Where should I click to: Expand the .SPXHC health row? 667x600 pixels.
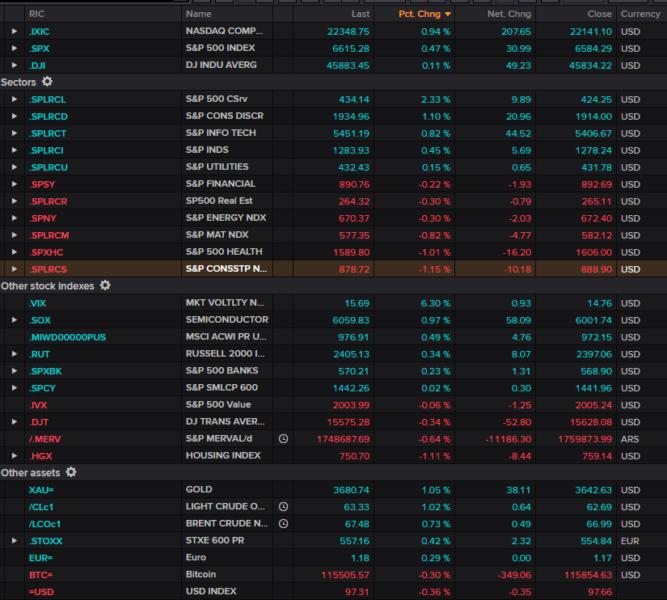tap(14, 252)
